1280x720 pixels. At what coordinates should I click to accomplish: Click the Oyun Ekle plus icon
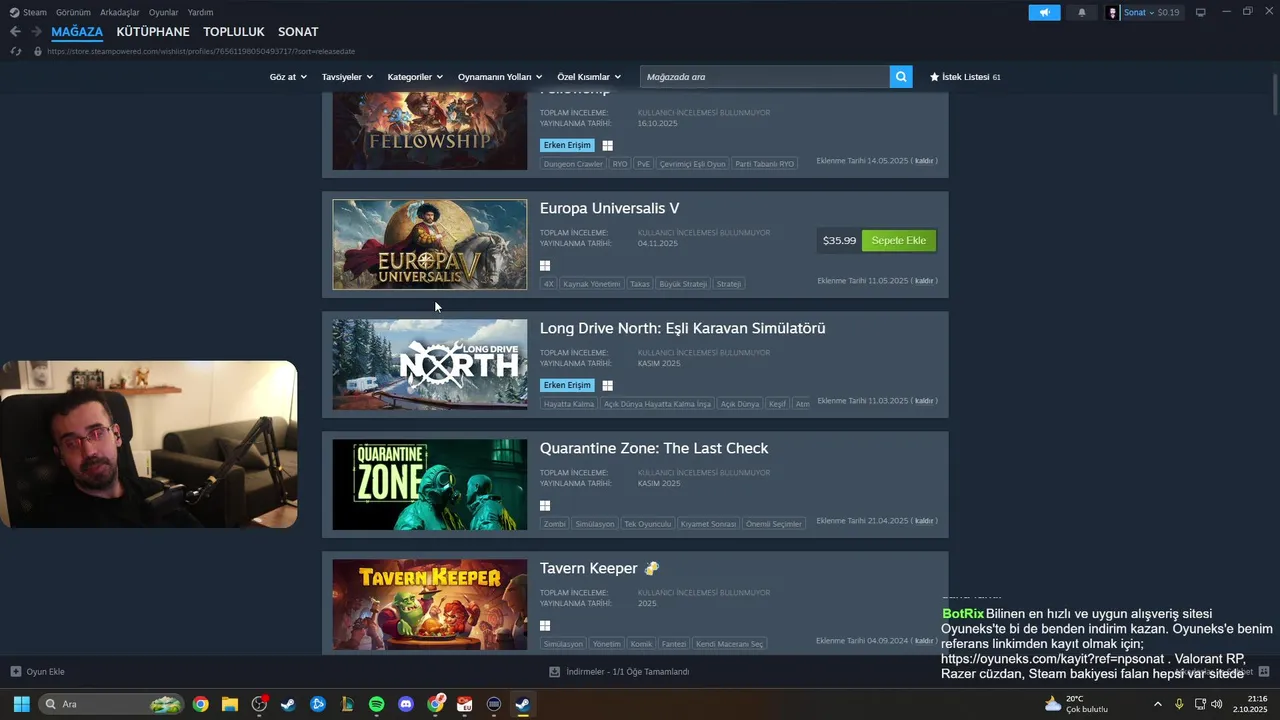[16, 672]
